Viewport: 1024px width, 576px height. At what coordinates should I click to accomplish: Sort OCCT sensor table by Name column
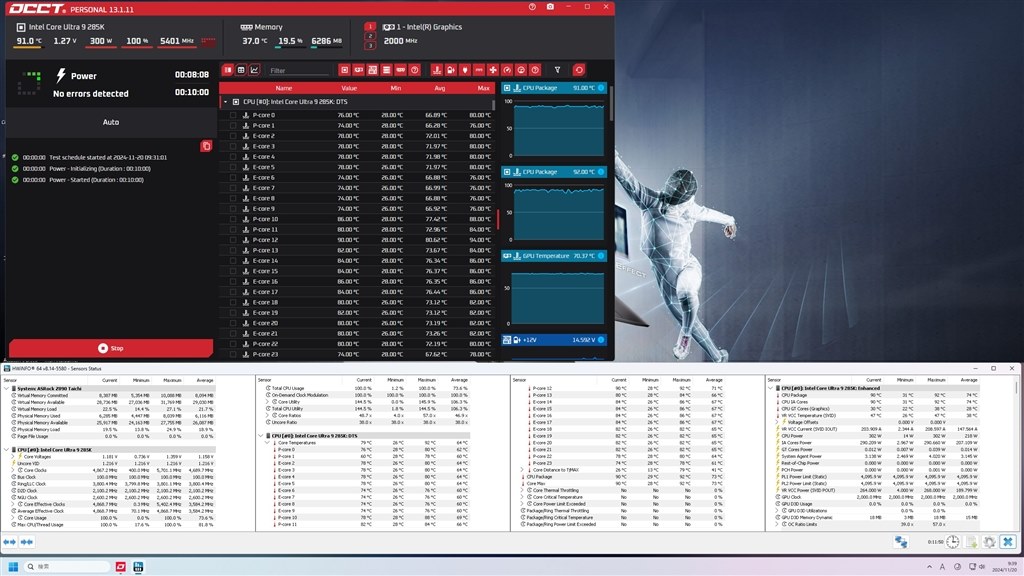click(283, 88)
